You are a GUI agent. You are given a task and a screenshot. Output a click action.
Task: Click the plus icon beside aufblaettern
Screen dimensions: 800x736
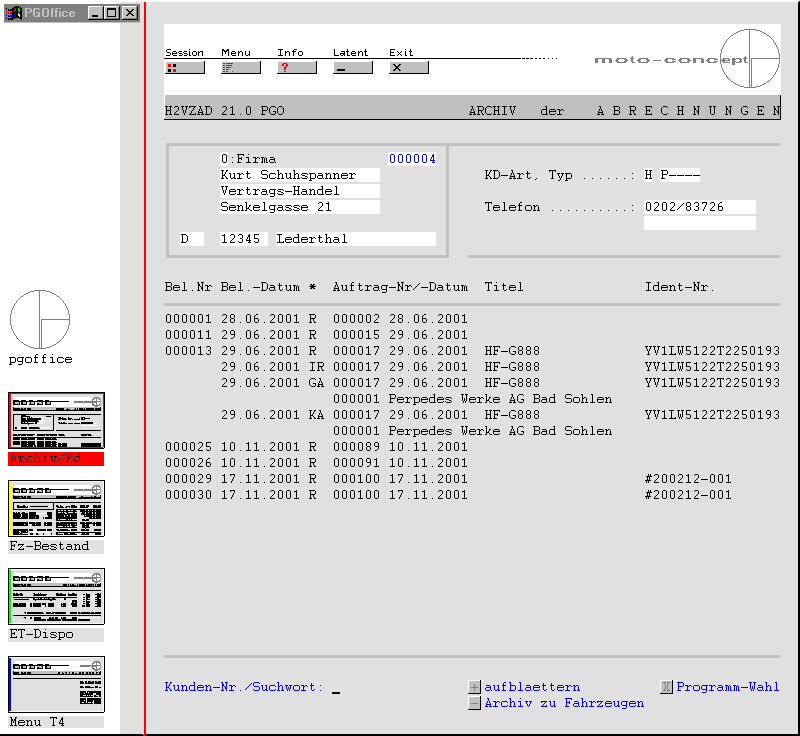474,688
